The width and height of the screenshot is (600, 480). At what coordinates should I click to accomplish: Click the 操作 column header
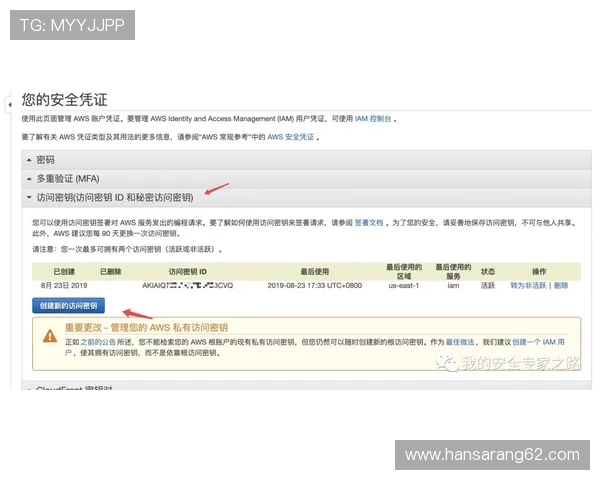click(539, 271)
